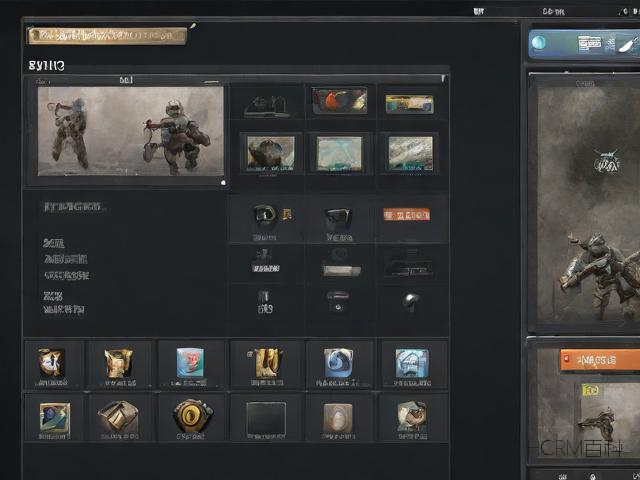Open the large preview with two armored figures
Image resolution: width=640 pixels, height=480 pixels.
tap(131, 131)
